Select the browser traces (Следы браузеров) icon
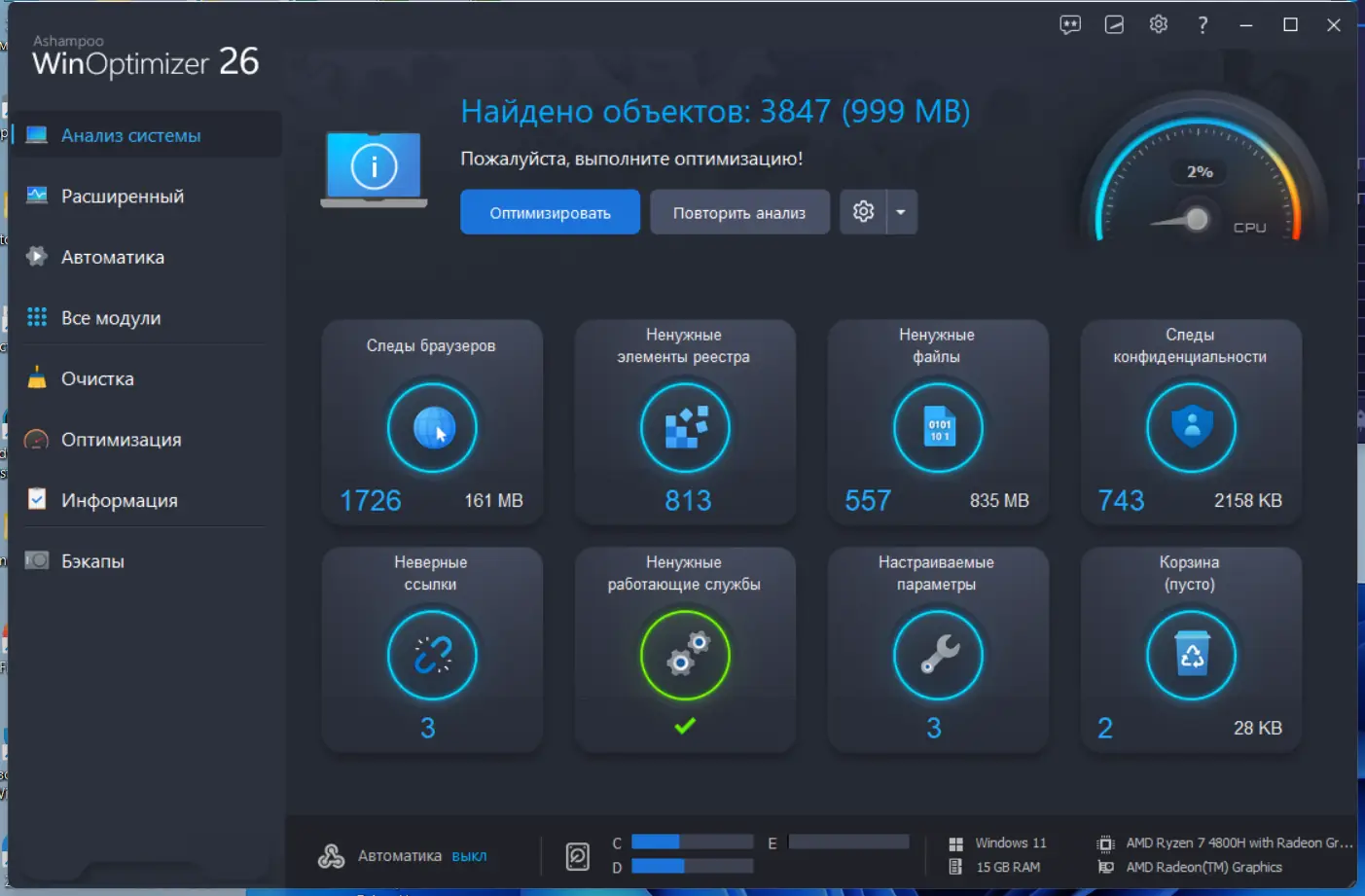 (x=432, y=428)
